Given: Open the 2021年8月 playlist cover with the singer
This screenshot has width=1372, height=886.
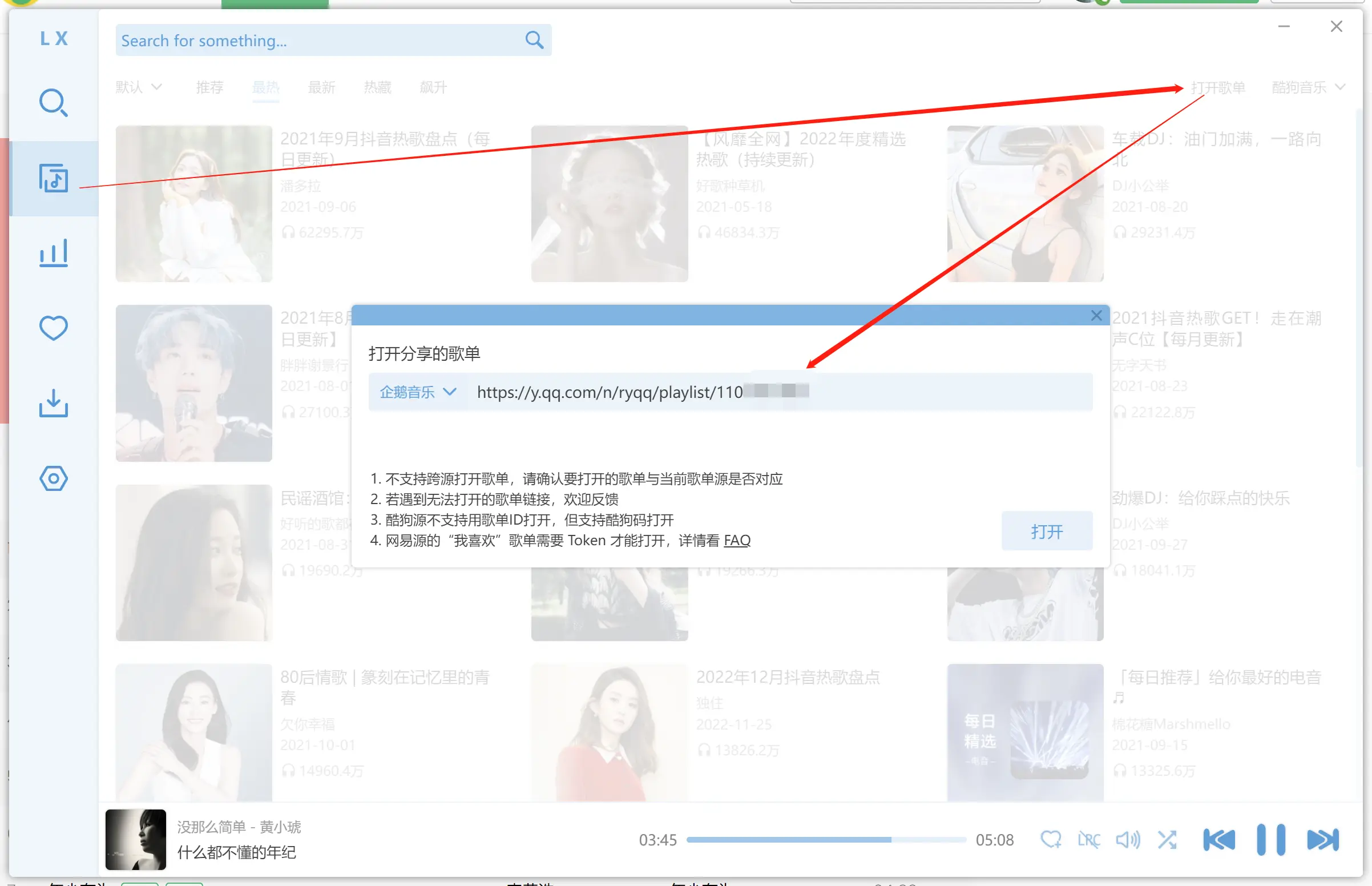Looking at the screenshot, I should tap(194, 383).
